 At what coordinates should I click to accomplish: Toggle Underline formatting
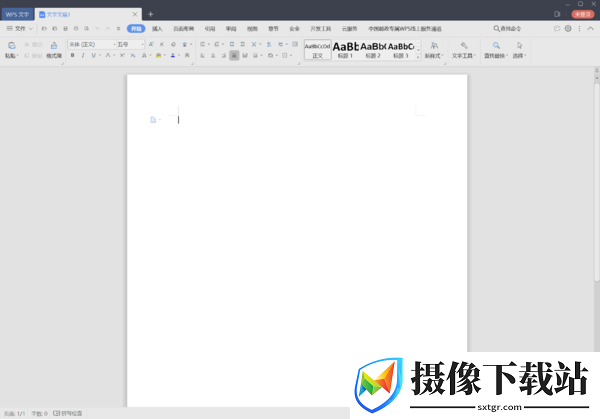[93, 55]
